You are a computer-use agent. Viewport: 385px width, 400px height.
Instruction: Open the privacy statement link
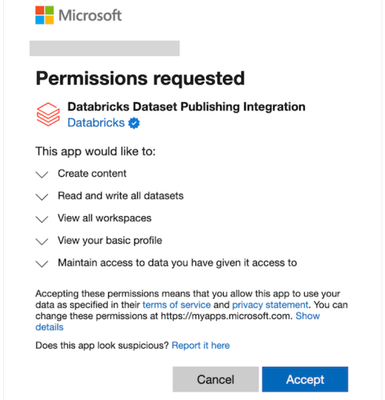coord(270,305)
